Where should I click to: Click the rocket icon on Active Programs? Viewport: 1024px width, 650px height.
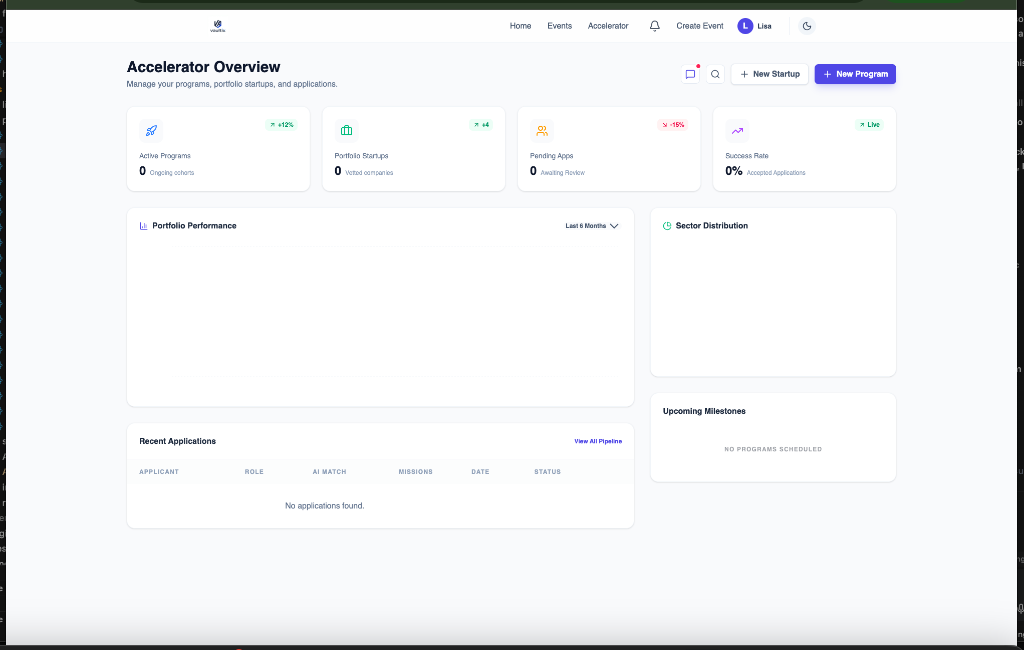coord(151,131)
